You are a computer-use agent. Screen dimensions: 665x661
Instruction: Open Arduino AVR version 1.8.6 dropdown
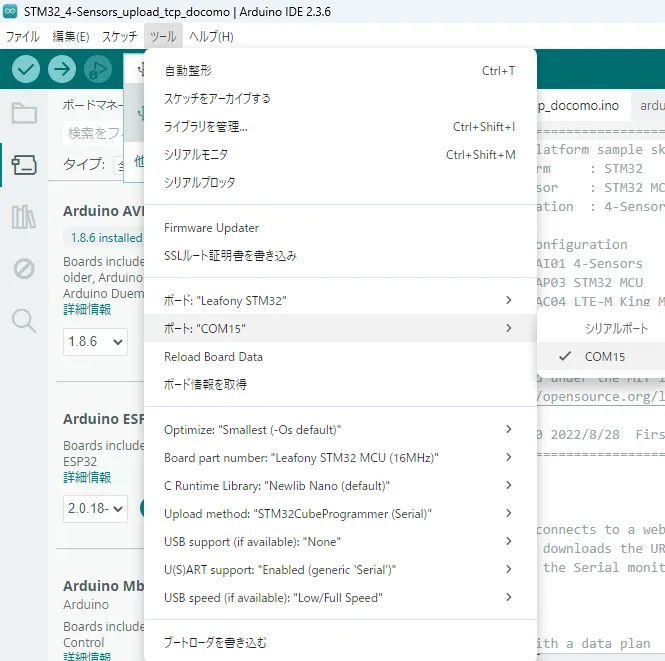click(95, 342)
